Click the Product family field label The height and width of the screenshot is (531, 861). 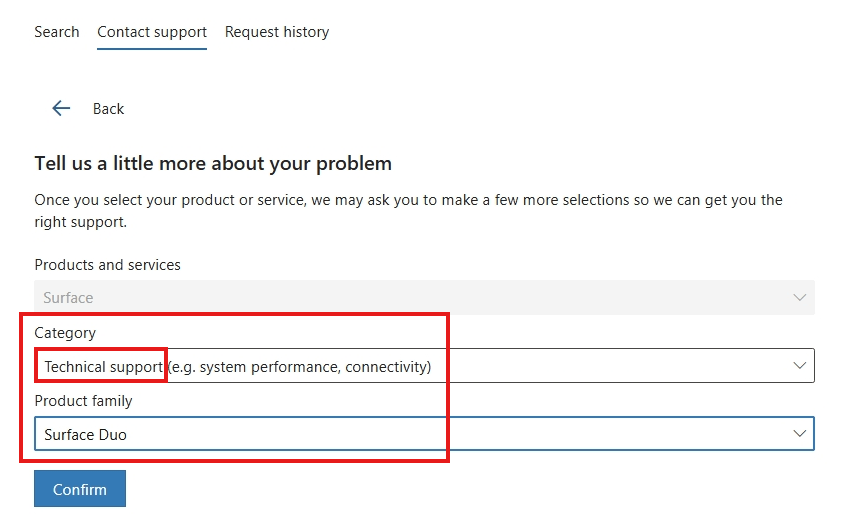(x=83, y=401)
